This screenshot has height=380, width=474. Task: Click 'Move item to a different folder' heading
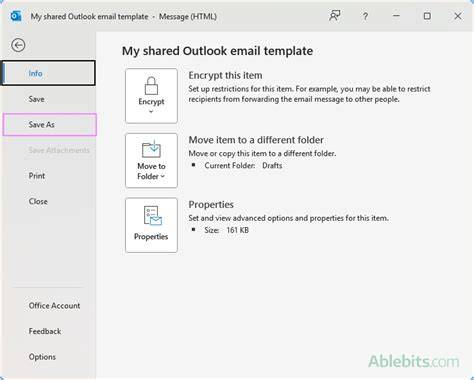click(256, 140)
